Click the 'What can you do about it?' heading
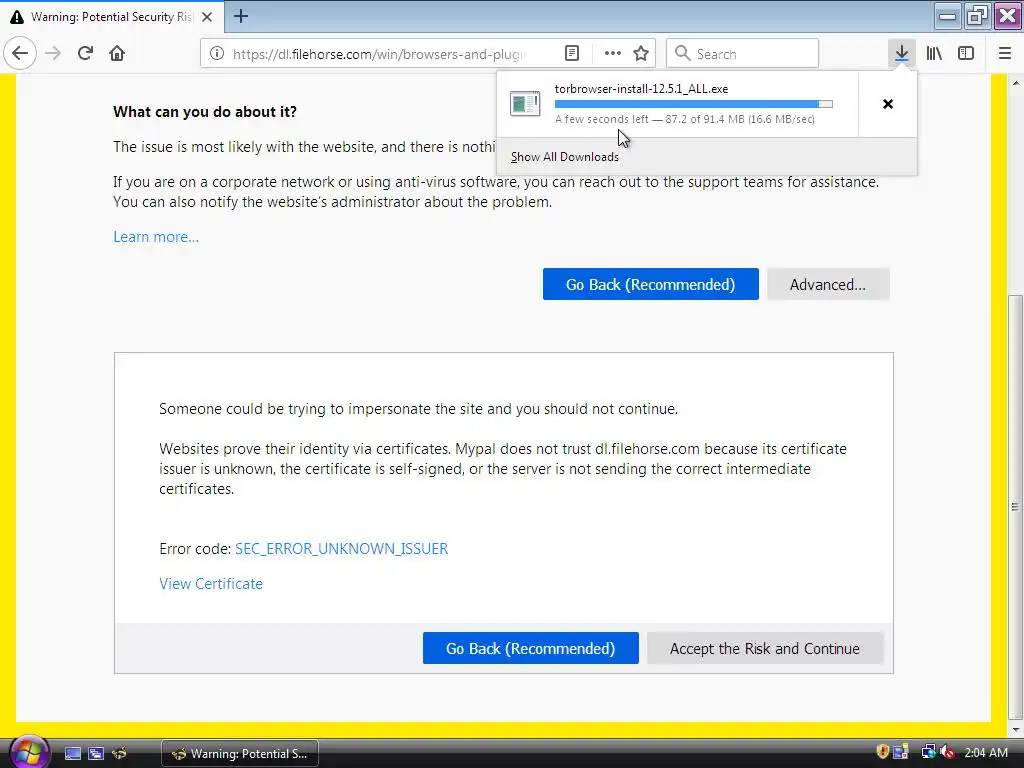 (205, 112)
